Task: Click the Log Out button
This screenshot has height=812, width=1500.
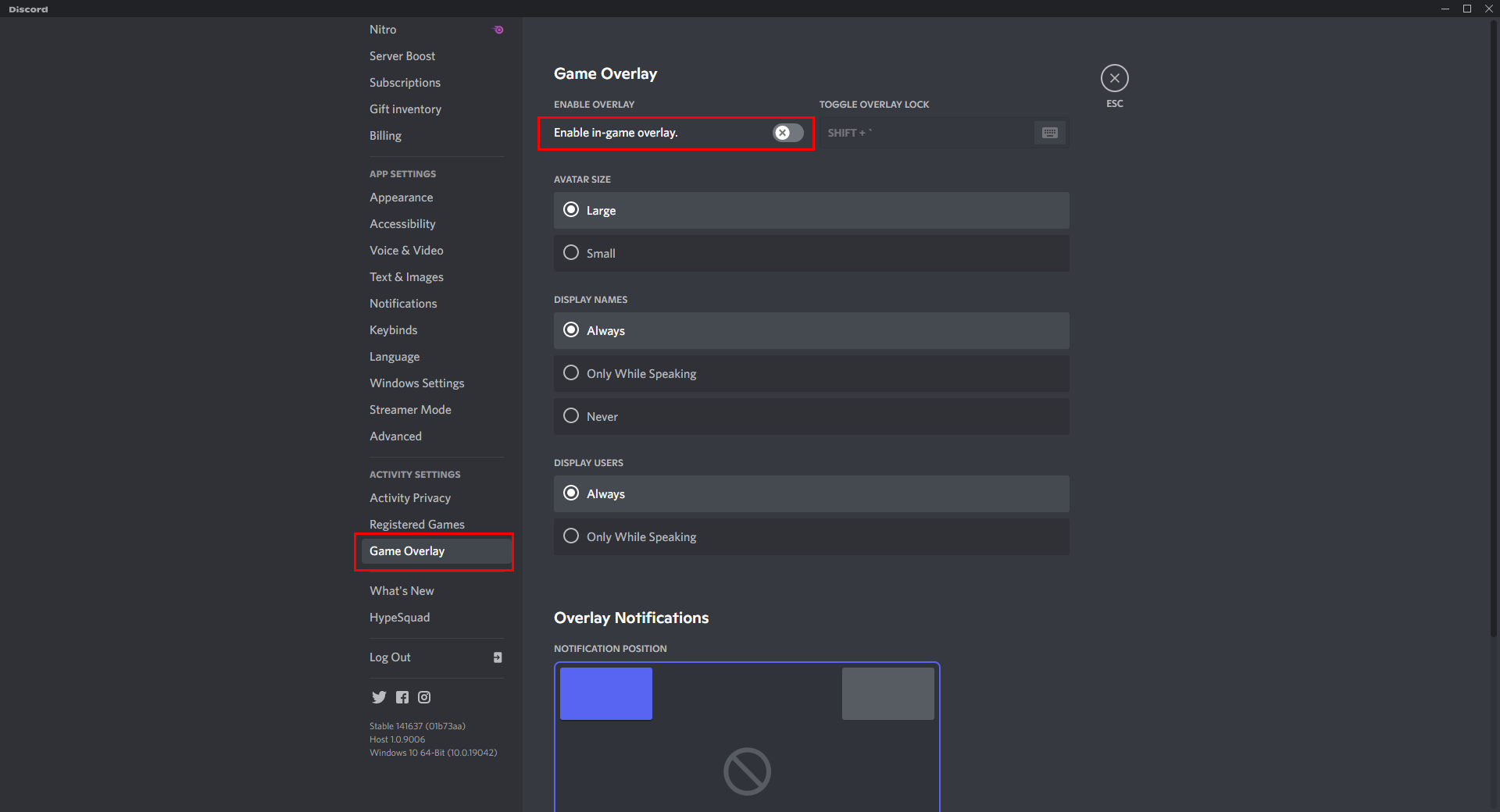Action: pos(390,657)
